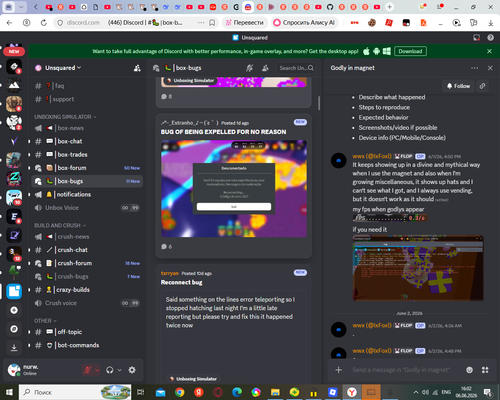Image resolution: width=500 pixels, height=400 pixels.
Task: Open the apps launcher icon in message box
Action: pos(485,370)
